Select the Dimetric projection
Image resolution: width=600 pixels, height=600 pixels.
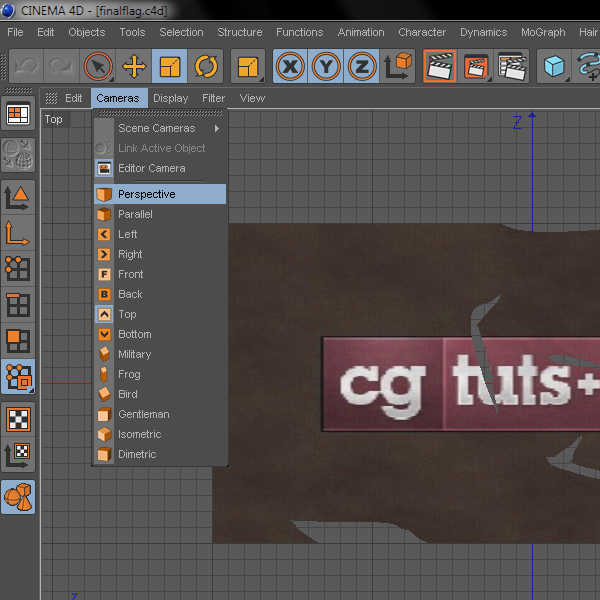tap(160, 454)
